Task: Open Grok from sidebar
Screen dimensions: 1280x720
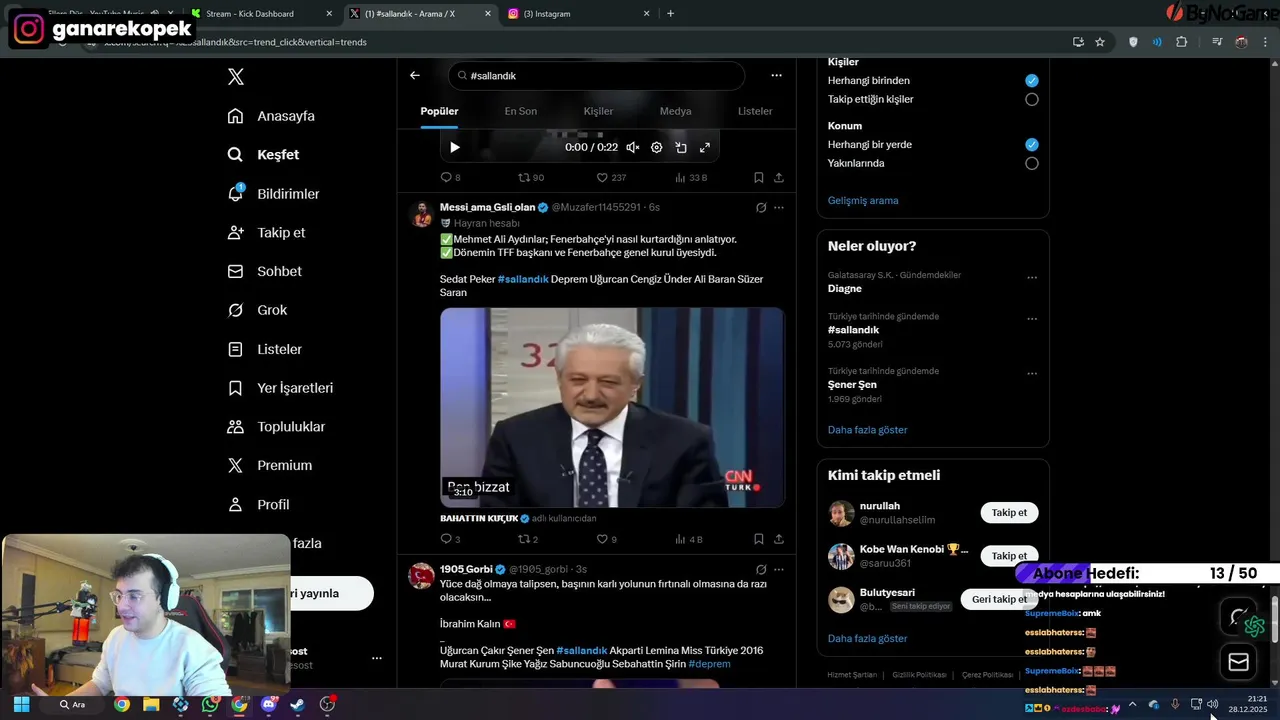Action: 257,310
